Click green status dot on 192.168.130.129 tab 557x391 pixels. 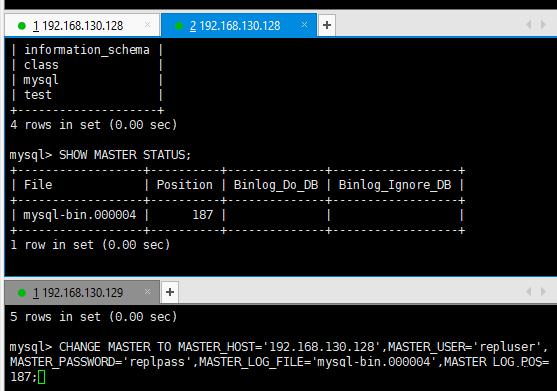pos(22,293)
